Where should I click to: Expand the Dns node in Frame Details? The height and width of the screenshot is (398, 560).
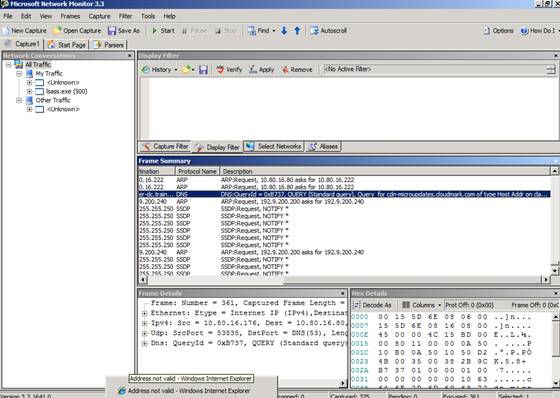point(144,344)
